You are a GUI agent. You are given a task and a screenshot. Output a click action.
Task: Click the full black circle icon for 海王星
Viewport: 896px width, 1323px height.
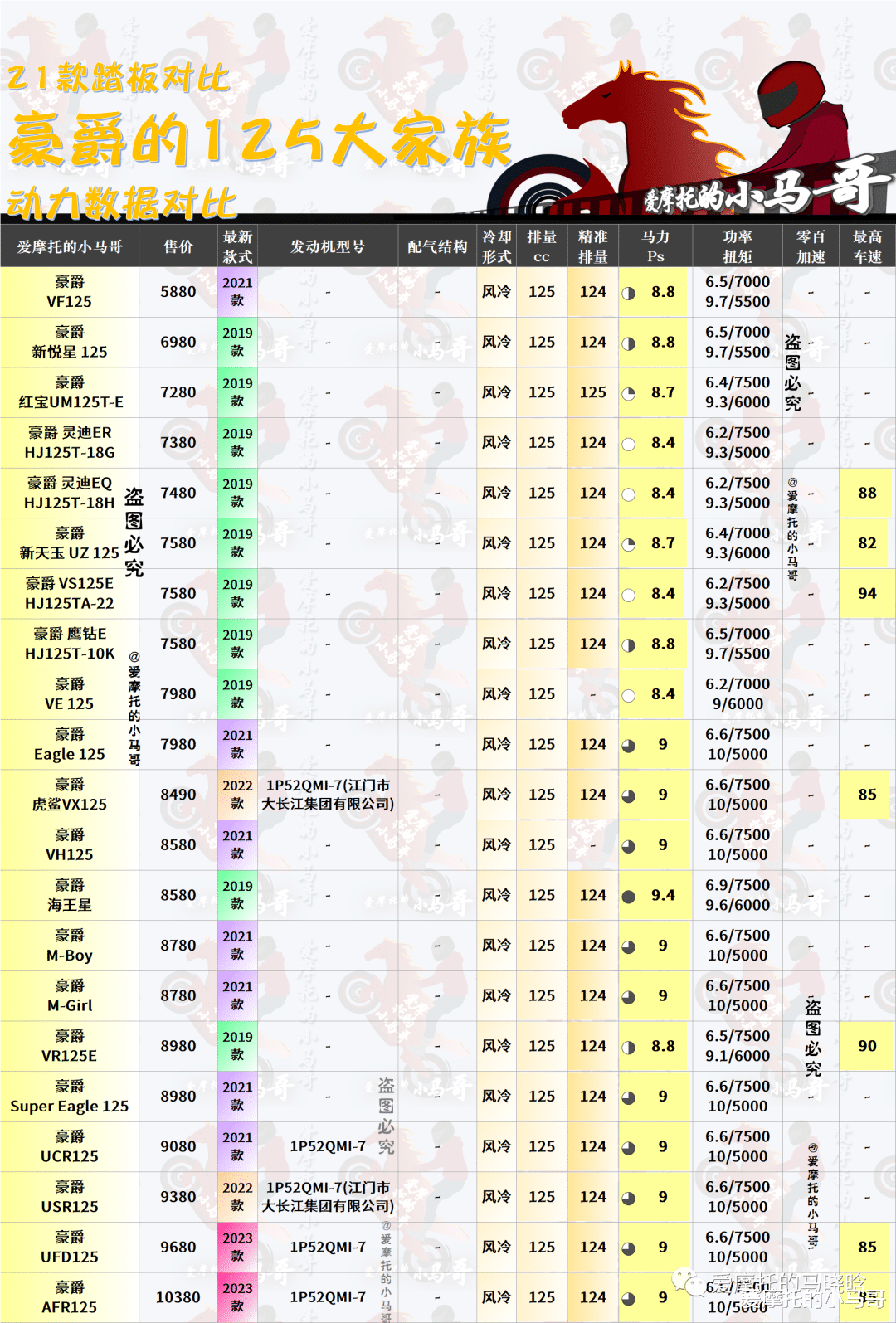[629, 896]
